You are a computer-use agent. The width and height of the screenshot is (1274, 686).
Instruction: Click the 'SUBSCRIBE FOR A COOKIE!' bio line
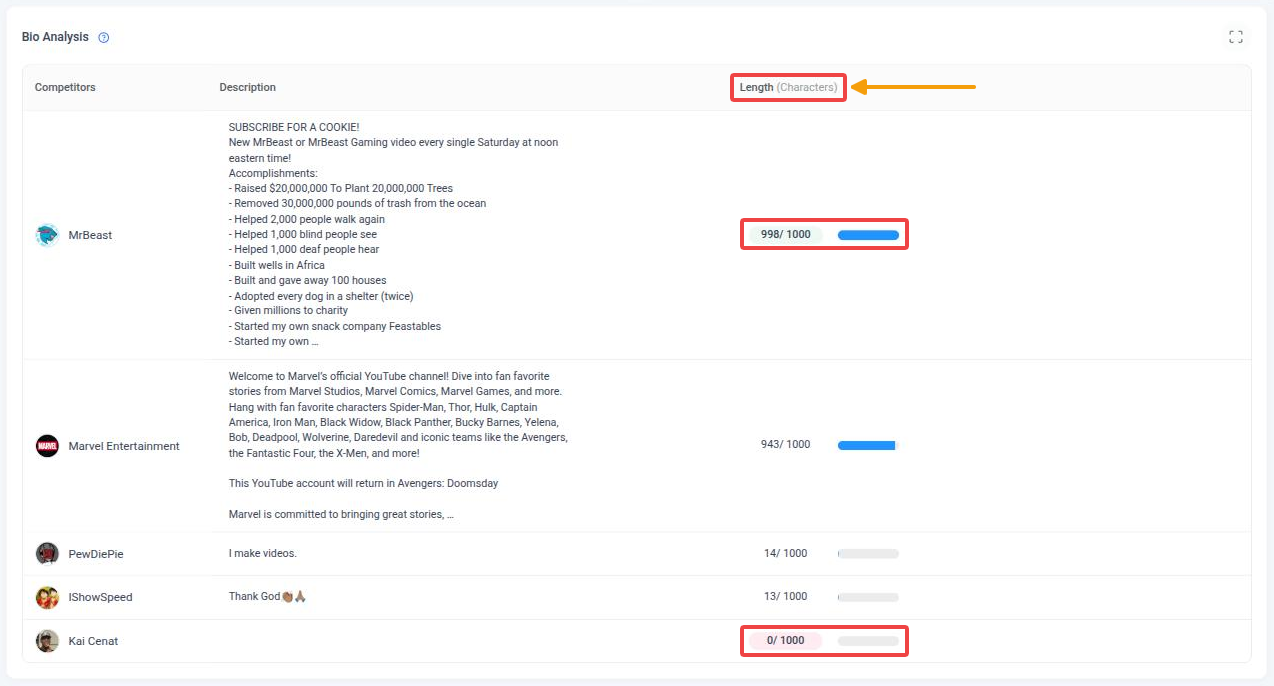point(294,127)
